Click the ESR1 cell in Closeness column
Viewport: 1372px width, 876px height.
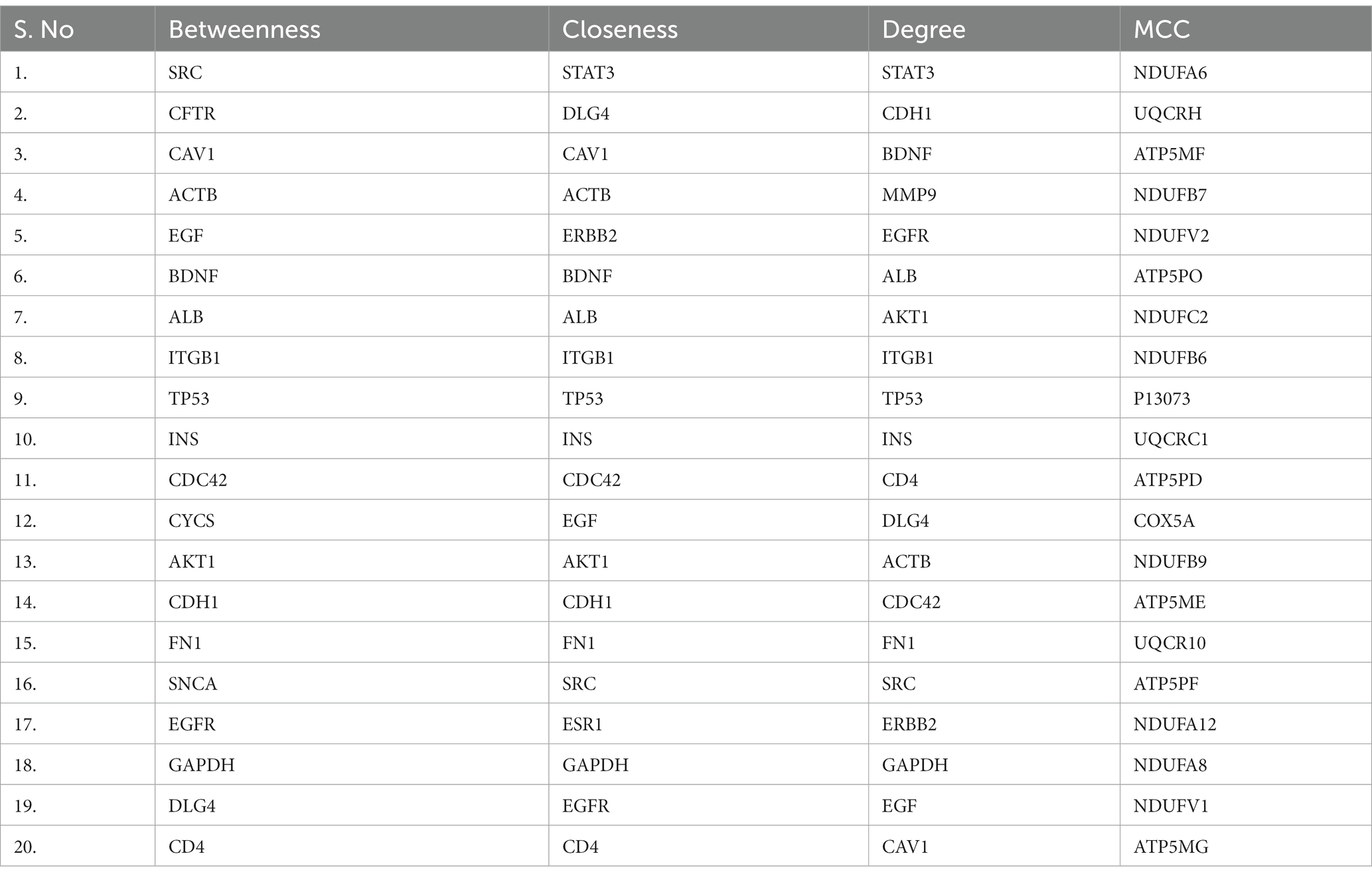point(709,724)
